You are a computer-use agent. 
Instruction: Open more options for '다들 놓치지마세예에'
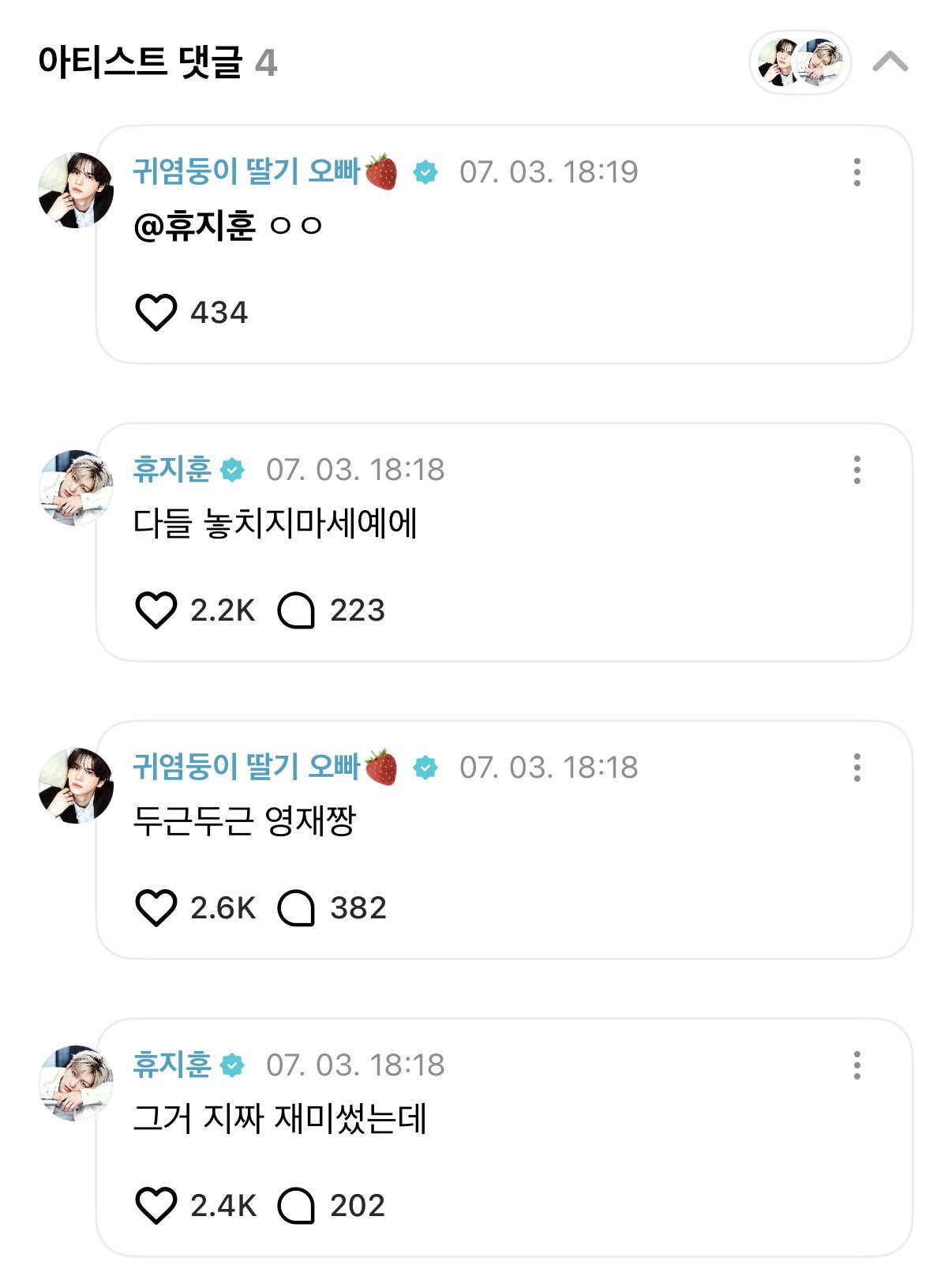(856, 470)
